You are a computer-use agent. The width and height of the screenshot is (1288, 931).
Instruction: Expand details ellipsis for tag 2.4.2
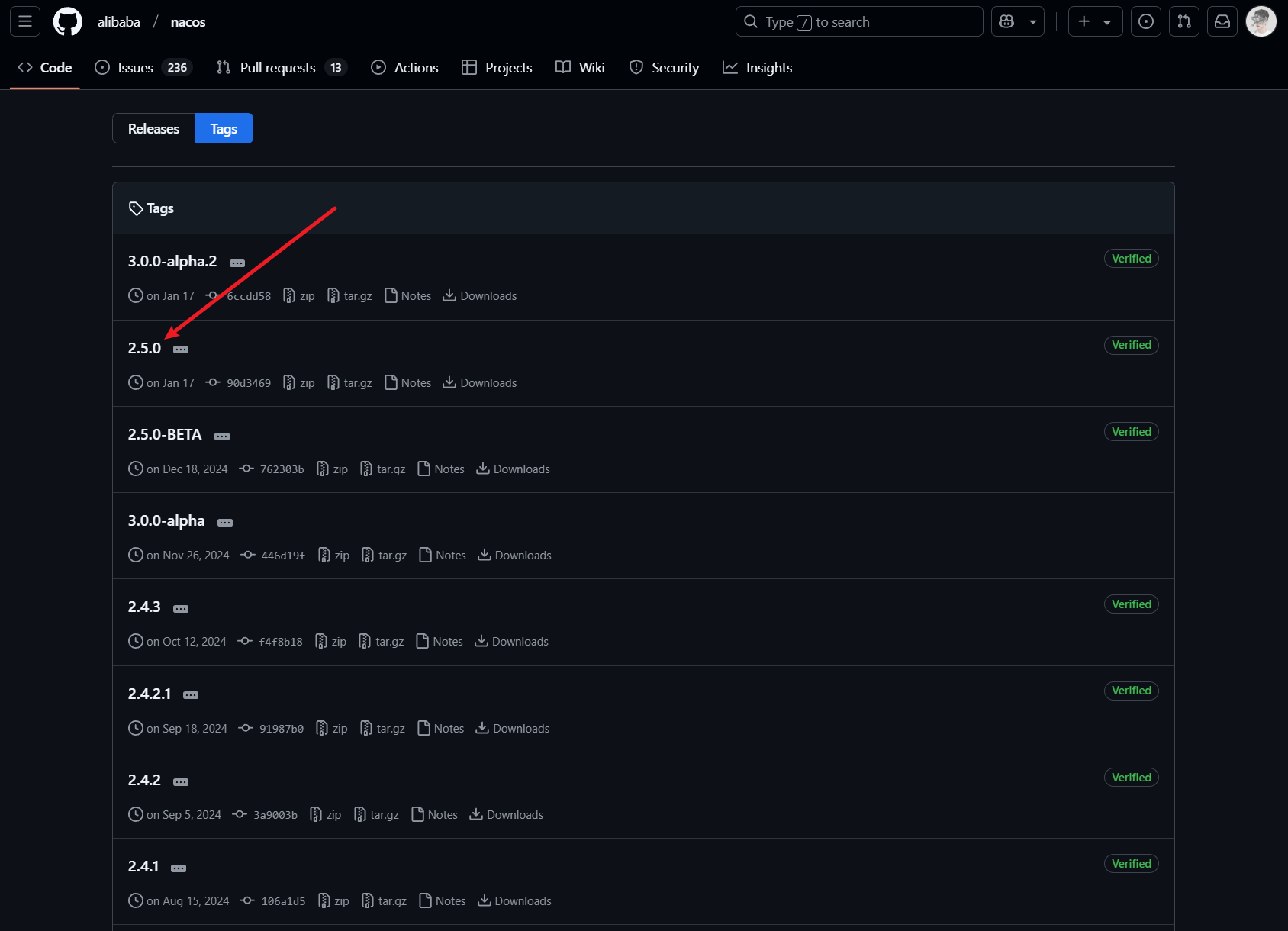pyautogui.click(x=181, y=782)
